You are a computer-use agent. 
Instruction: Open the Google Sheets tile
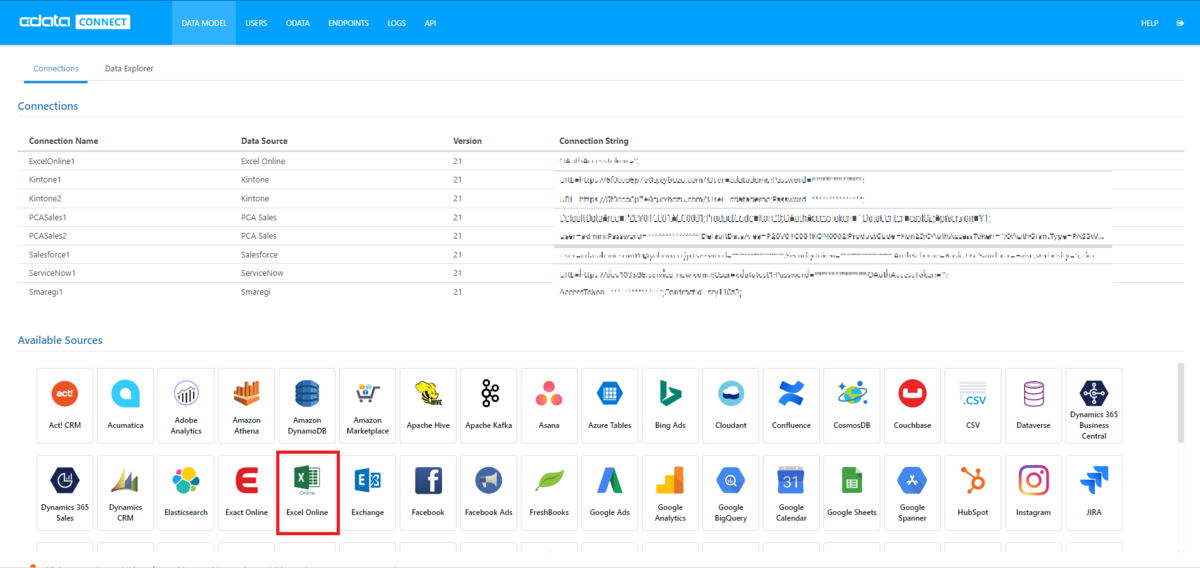pos(852,493)
